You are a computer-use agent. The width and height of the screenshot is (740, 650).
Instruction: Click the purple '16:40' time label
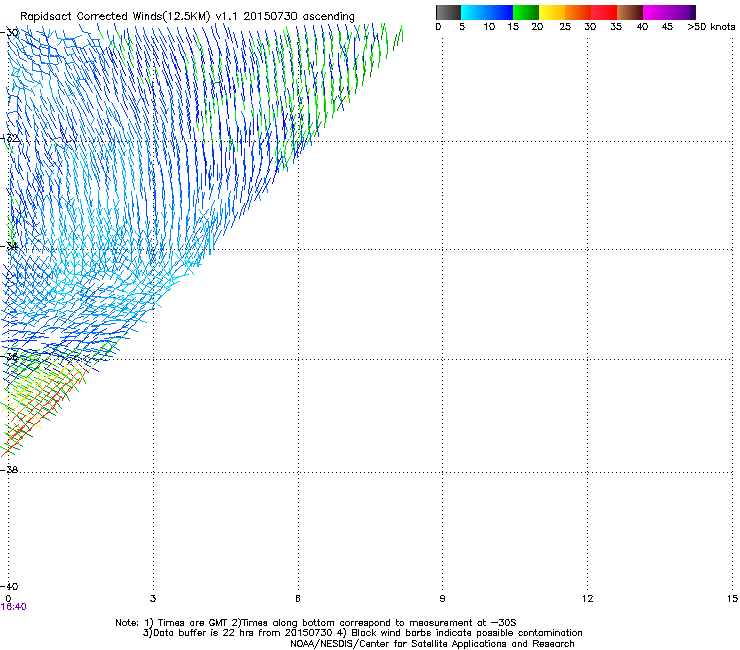14,607
